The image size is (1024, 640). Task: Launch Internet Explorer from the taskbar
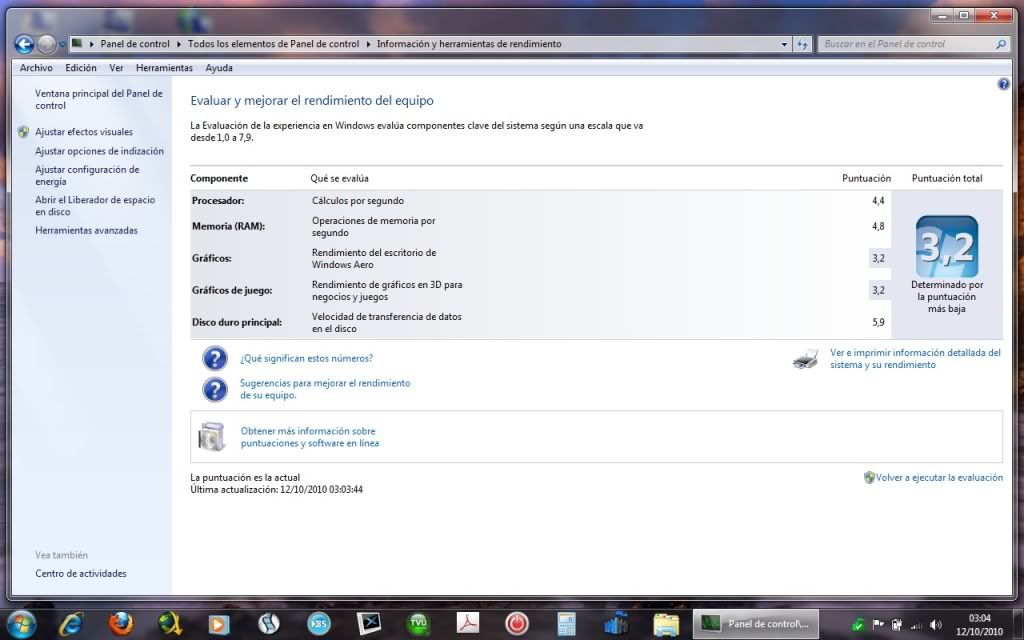click(72, 624)
